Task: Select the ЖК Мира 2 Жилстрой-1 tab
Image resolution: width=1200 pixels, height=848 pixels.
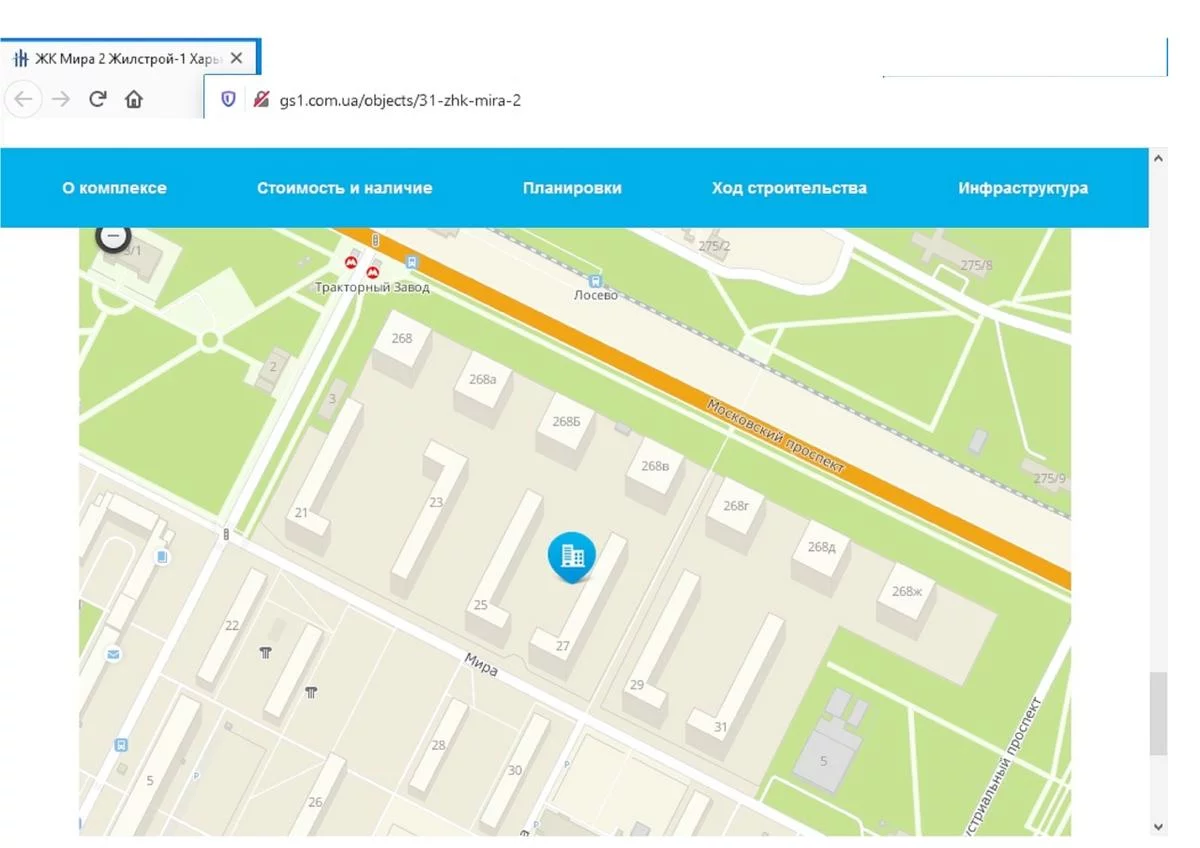Action: pyautogui.click(x=129, y=58)
